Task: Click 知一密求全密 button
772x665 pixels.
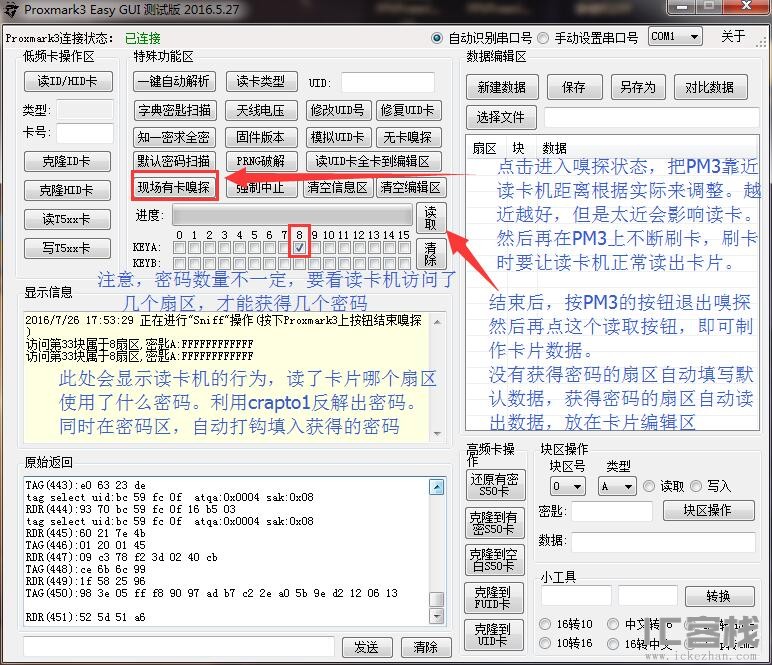Action: click(174, 137)
